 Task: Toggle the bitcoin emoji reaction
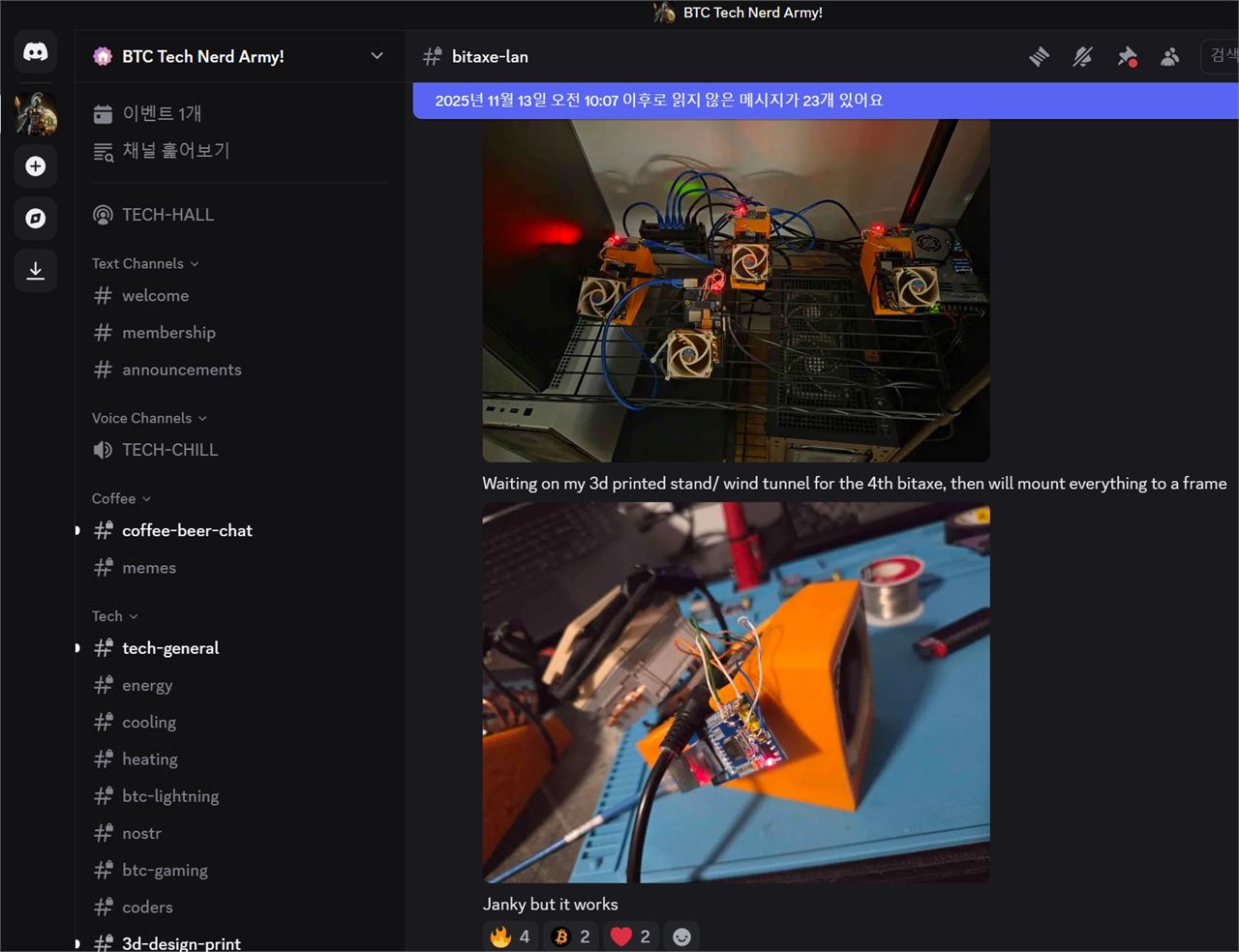pyautogui.click(x=571, y=937)
